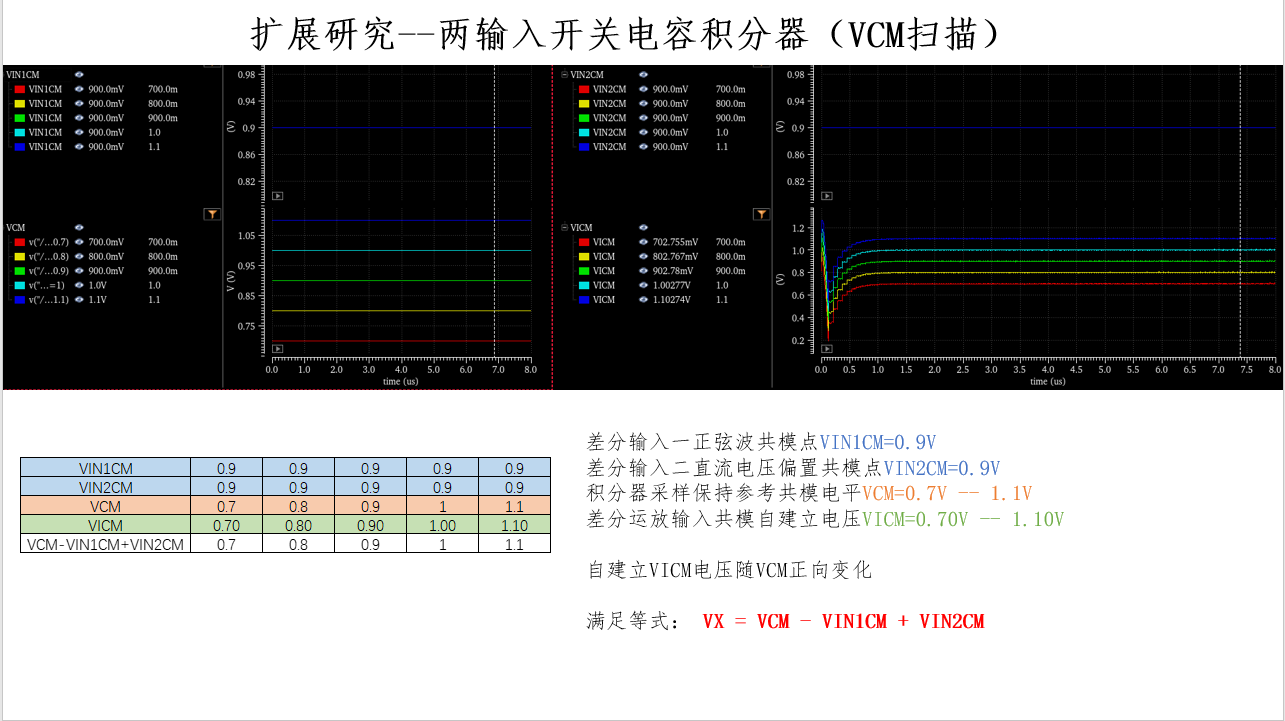Select the VCM group label in legend

pyautogui.click(x=15, y=228)
